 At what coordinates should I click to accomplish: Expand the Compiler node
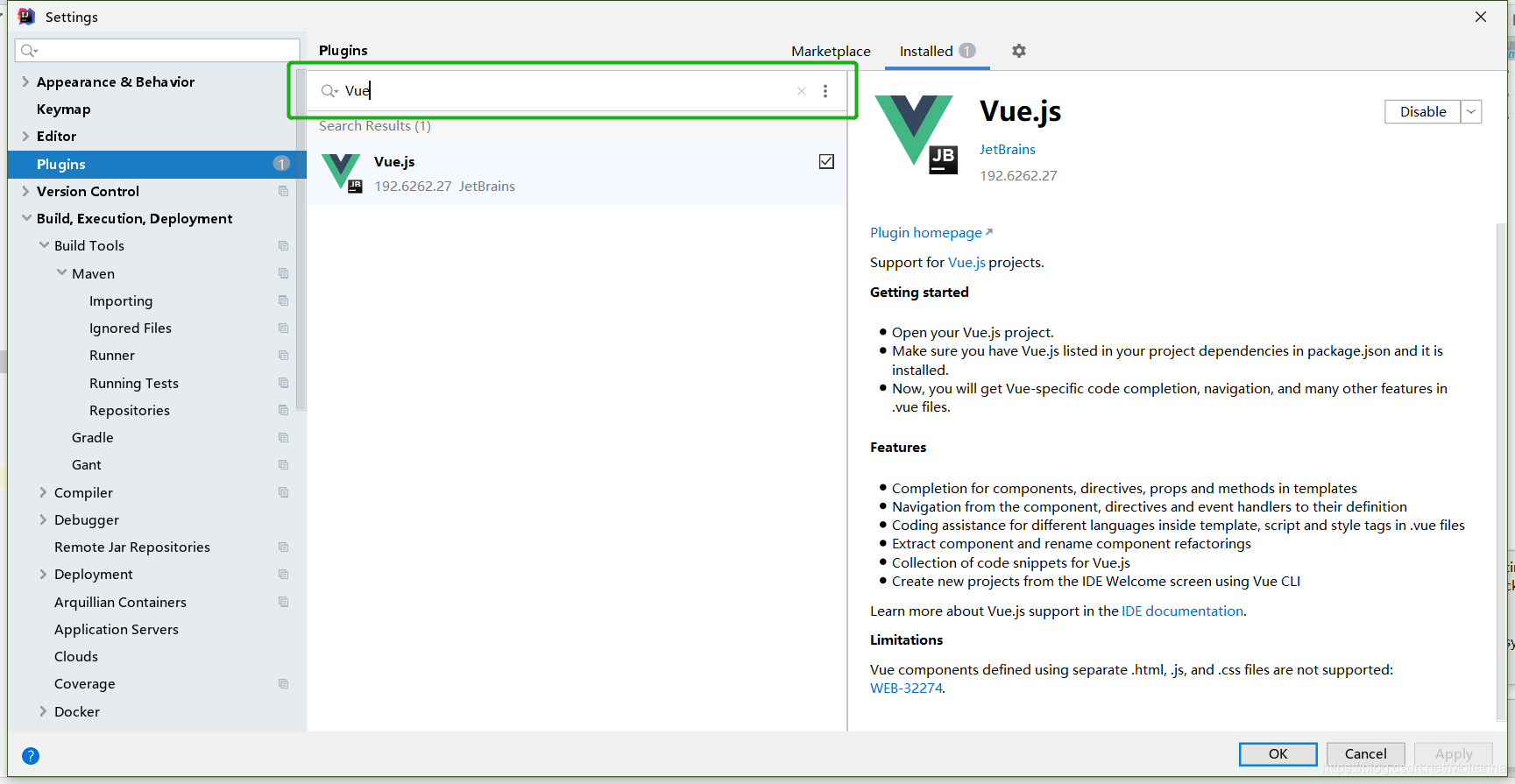43,492
